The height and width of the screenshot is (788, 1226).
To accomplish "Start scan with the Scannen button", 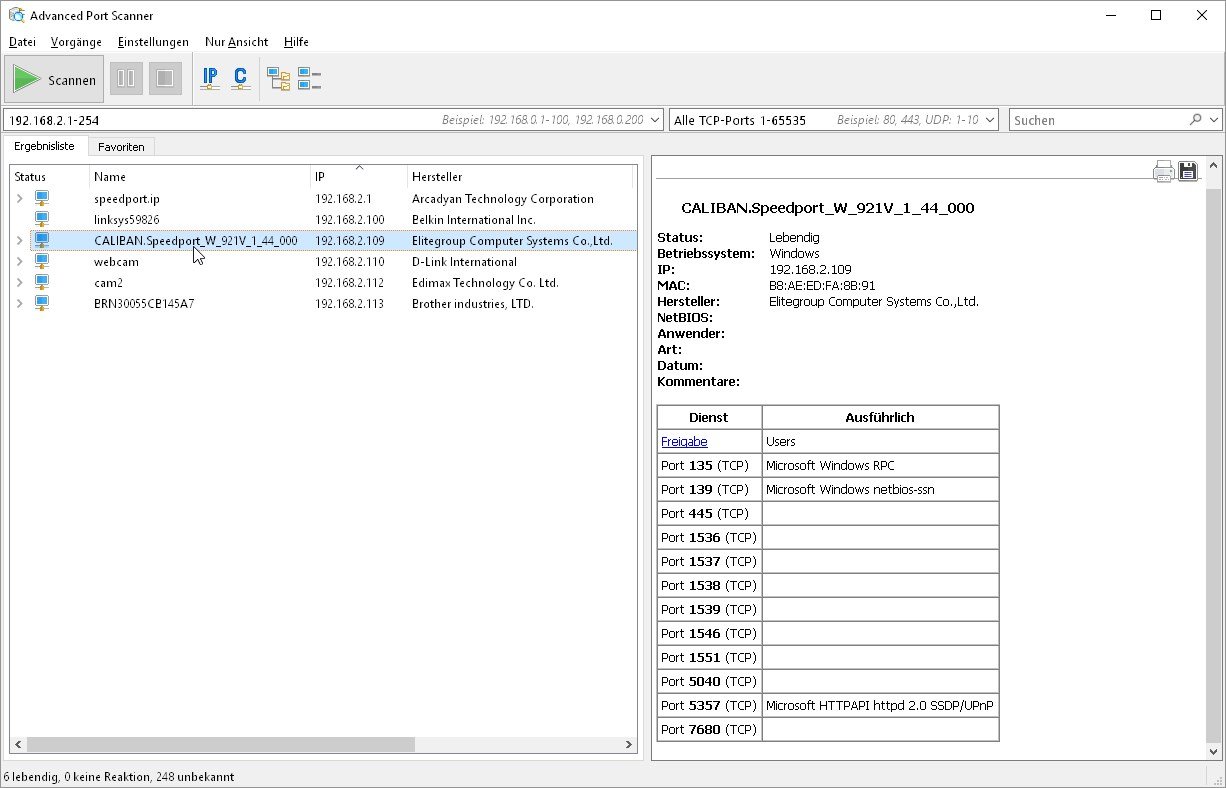I will [54, 79].
